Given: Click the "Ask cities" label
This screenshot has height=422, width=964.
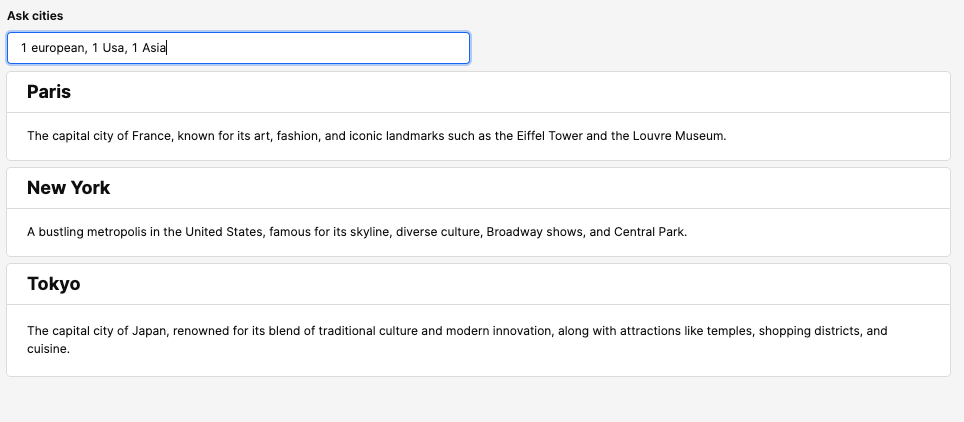Looking at the screenshot, I should coord(35,16).
